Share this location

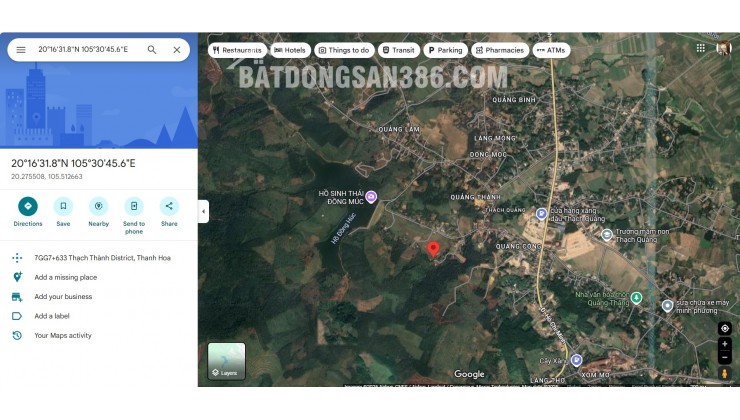pyautogui.click(x=169, y=212)
